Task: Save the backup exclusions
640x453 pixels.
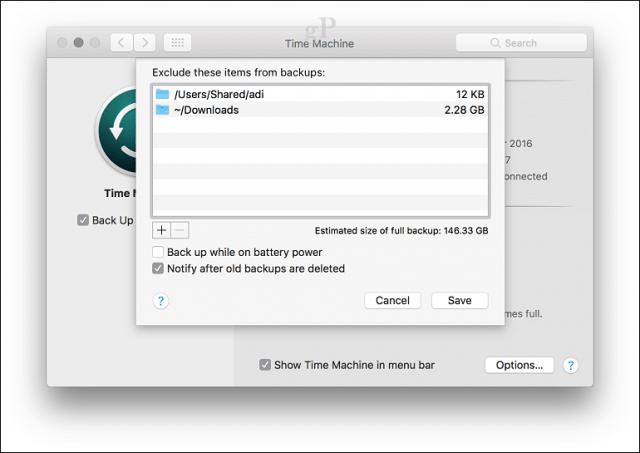Action: click(460, 300)
